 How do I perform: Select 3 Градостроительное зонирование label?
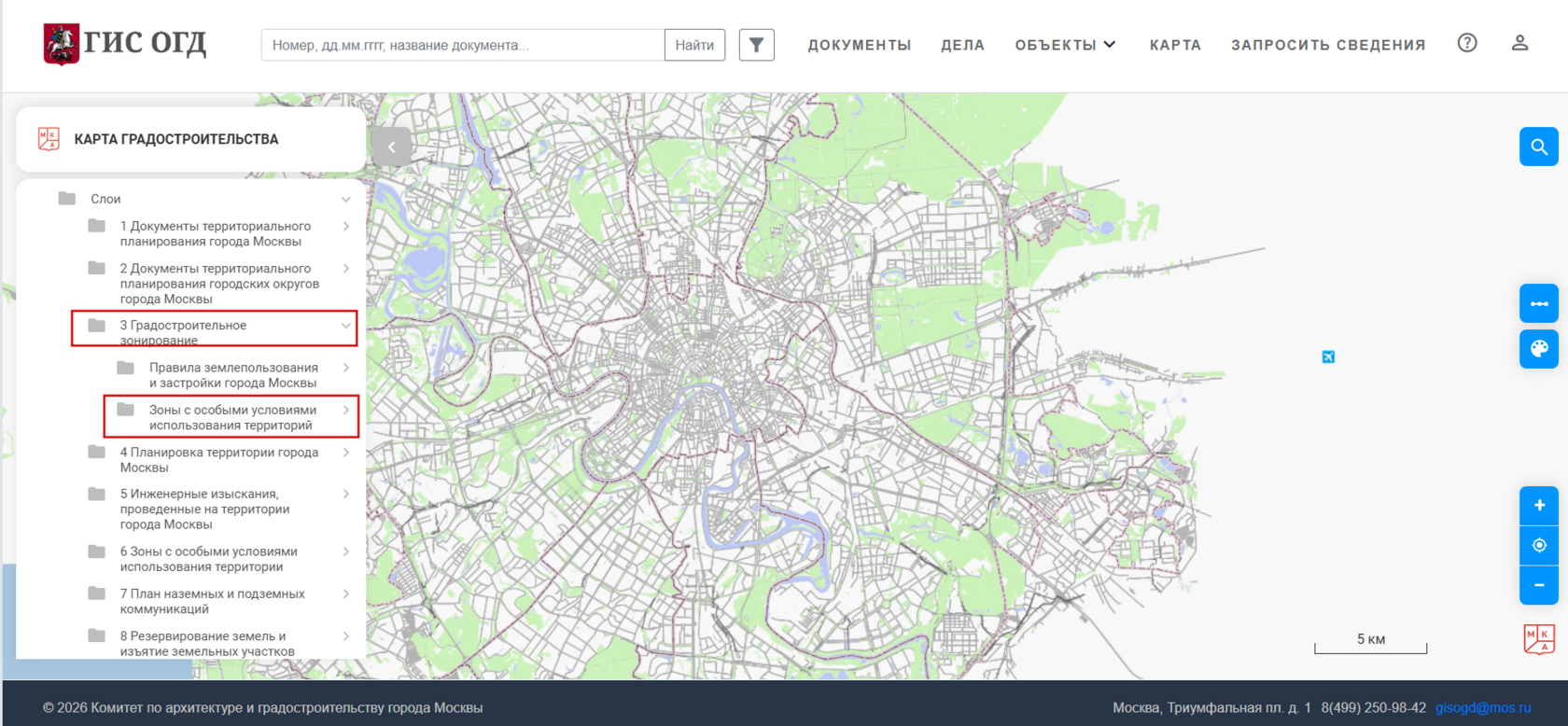(x=183, y=332)
